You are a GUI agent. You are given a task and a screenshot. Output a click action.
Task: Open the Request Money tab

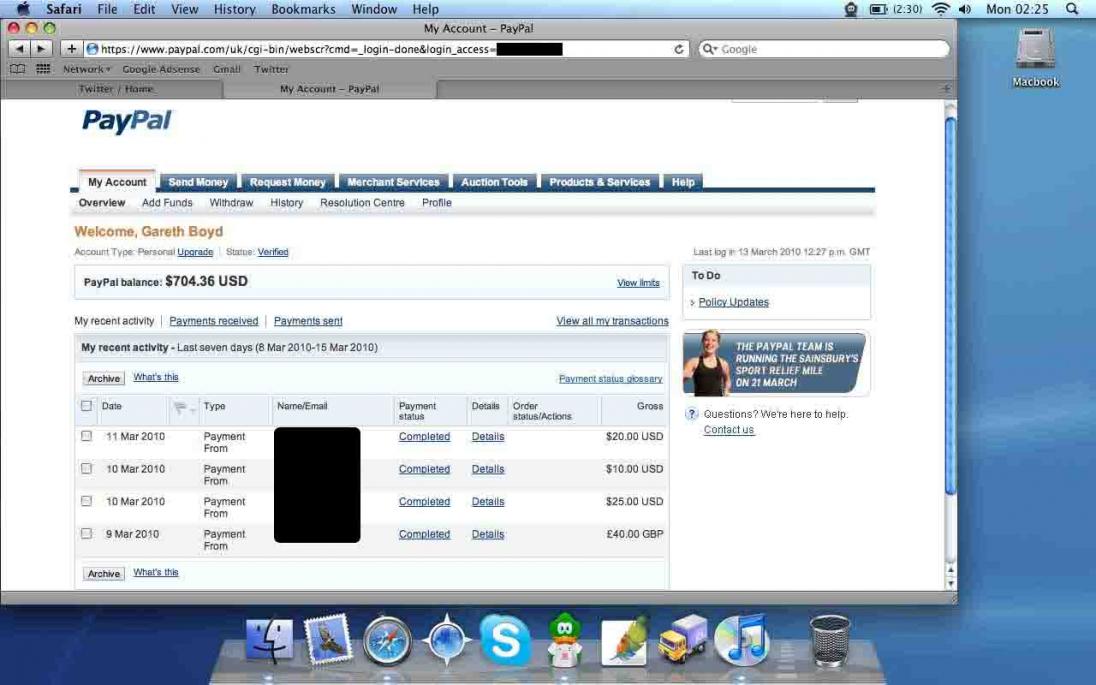287,182
